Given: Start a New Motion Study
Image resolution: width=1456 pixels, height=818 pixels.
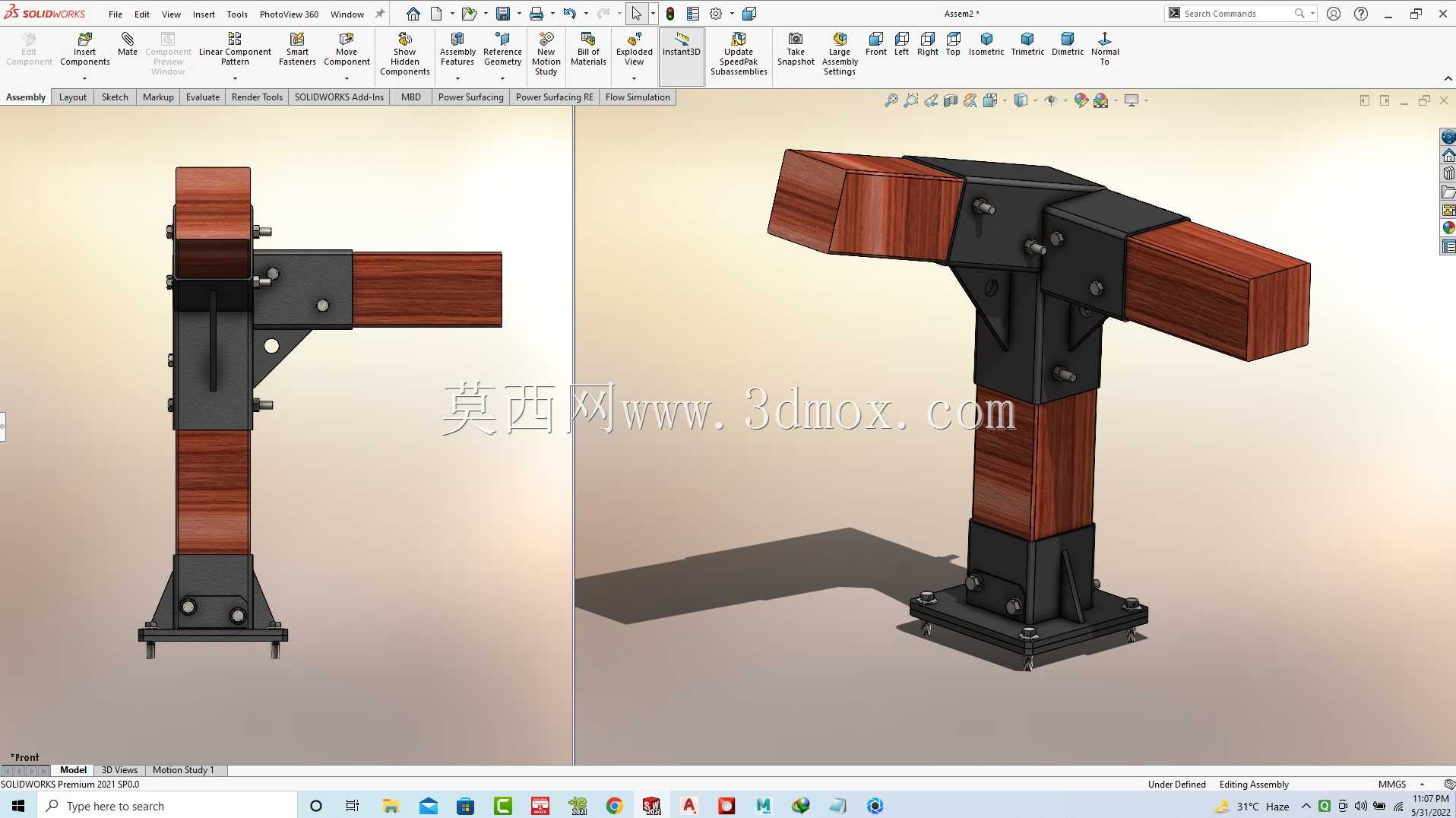Looking at the screenshot, I should [x=546, y=54].
